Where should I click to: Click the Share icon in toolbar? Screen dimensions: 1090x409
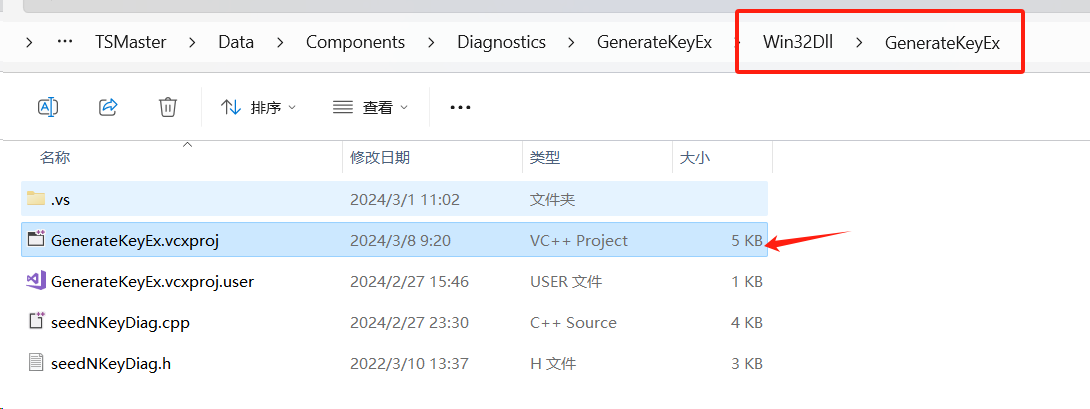coord(108,106)
